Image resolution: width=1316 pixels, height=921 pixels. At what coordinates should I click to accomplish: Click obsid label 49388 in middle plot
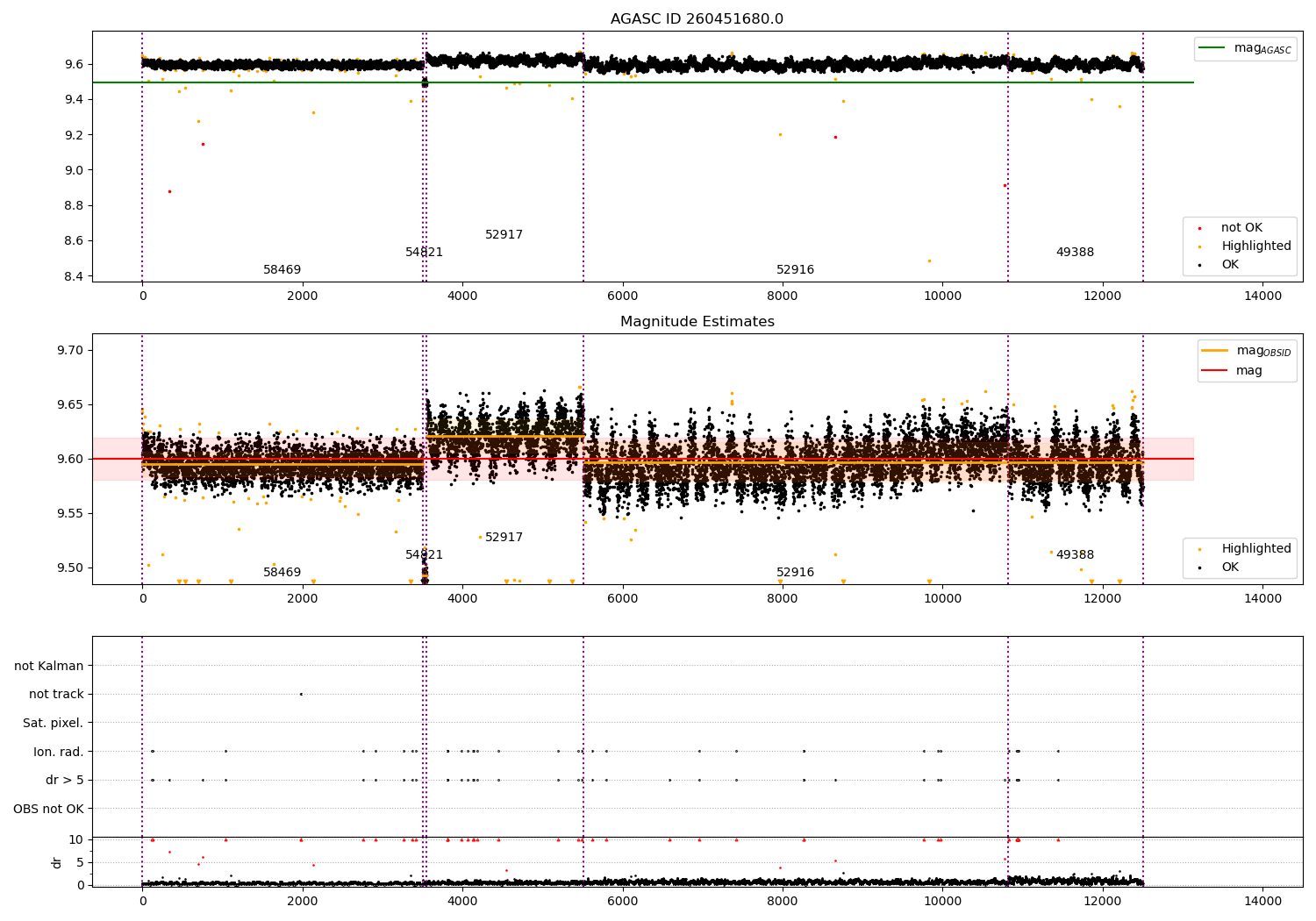[1075, 555]
